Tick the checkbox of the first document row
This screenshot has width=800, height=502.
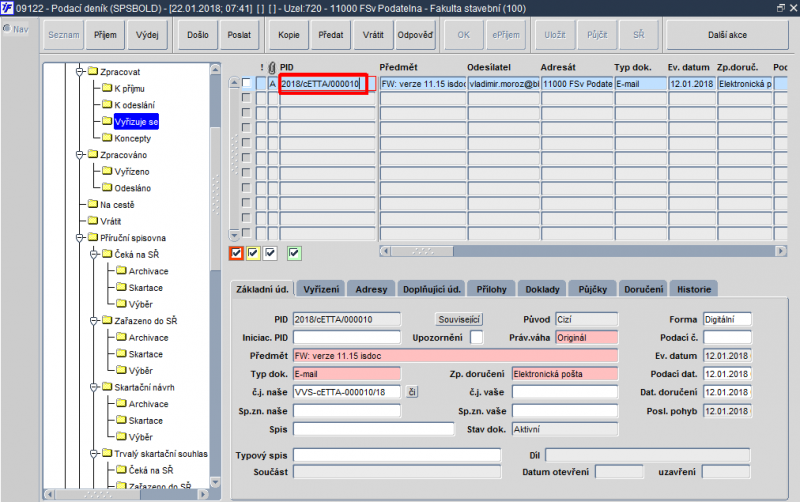[246, 83]
